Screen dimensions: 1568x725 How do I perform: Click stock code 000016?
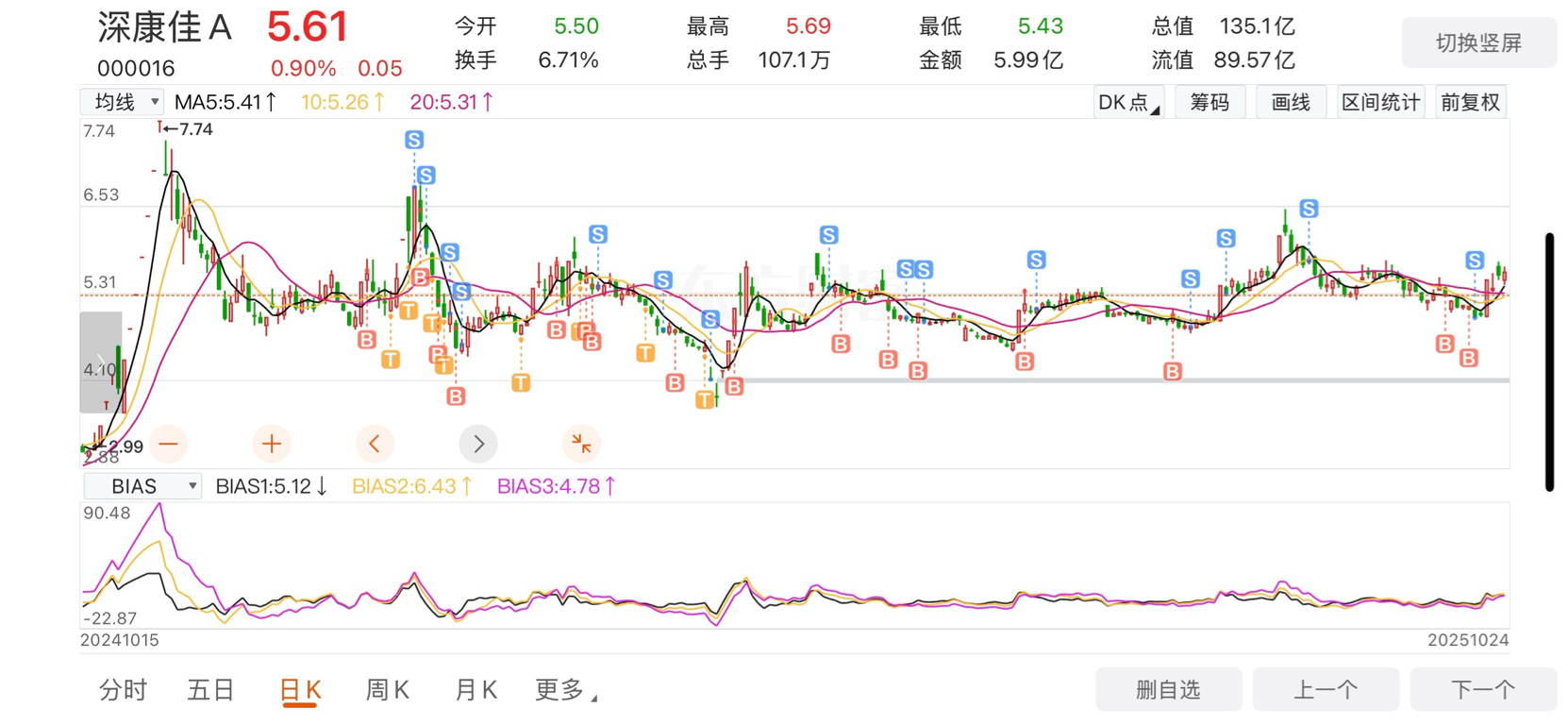coord(136,68)
